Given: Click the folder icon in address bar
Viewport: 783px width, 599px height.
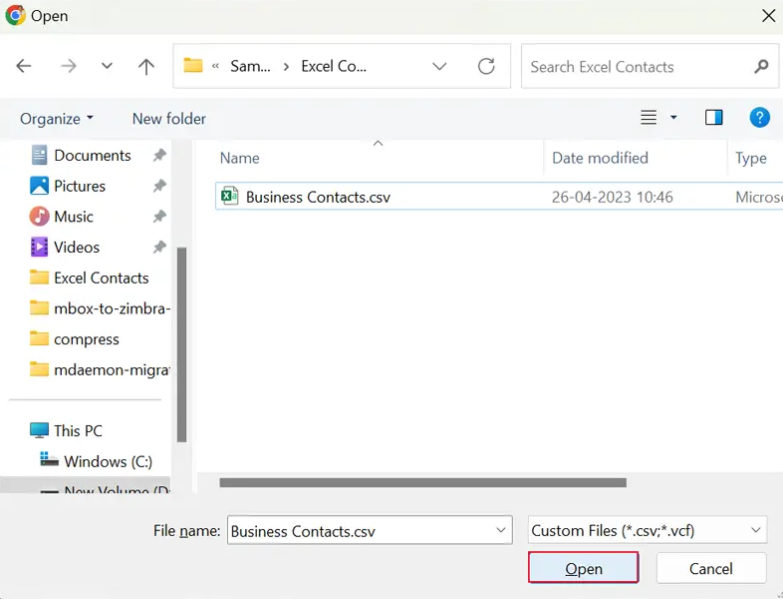Looking at the screenshot, I should click(193, 65).
